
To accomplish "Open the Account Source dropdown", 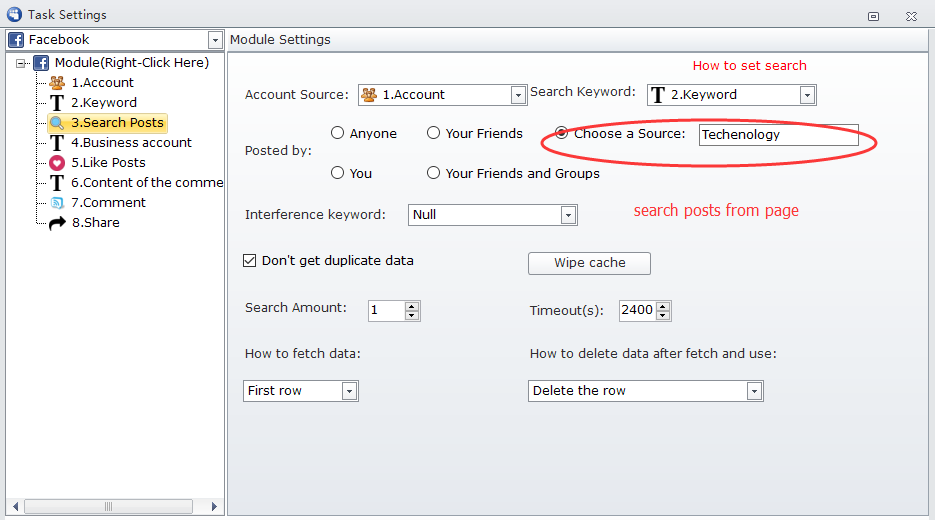I will coord(518,95).
